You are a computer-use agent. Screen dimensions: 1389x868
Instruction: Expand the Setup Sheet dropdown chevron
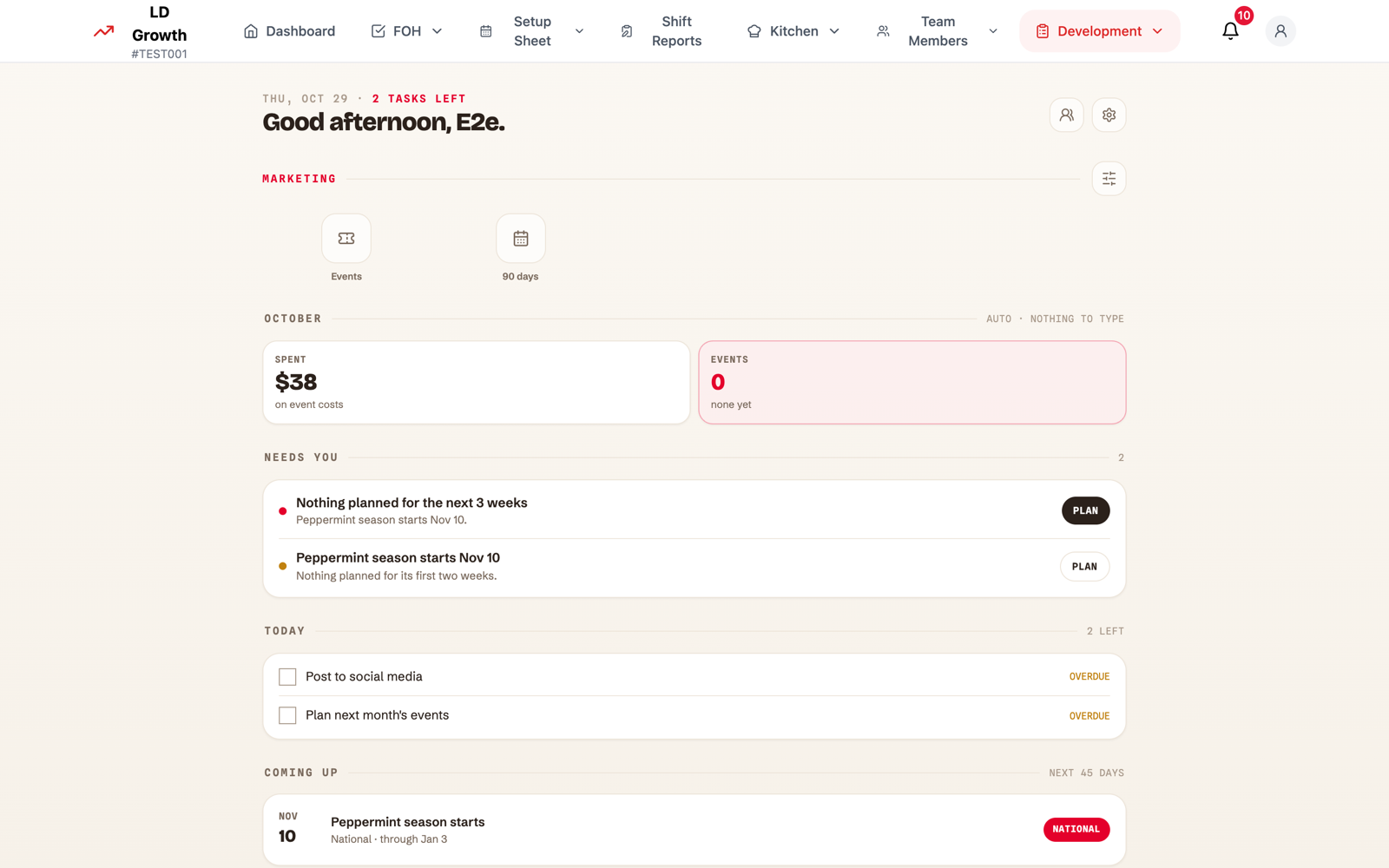coord(579,31)
